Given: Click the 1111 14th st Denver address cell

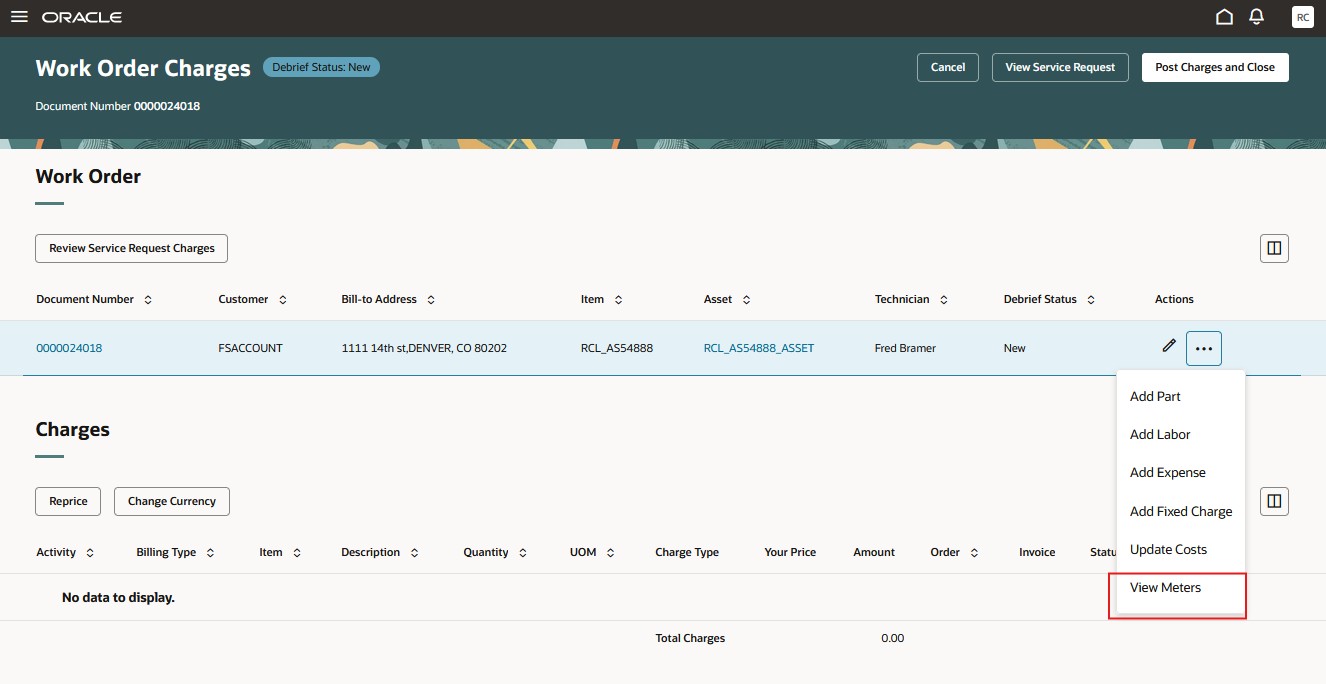Looking at the screenshot, I should (424, 348).
